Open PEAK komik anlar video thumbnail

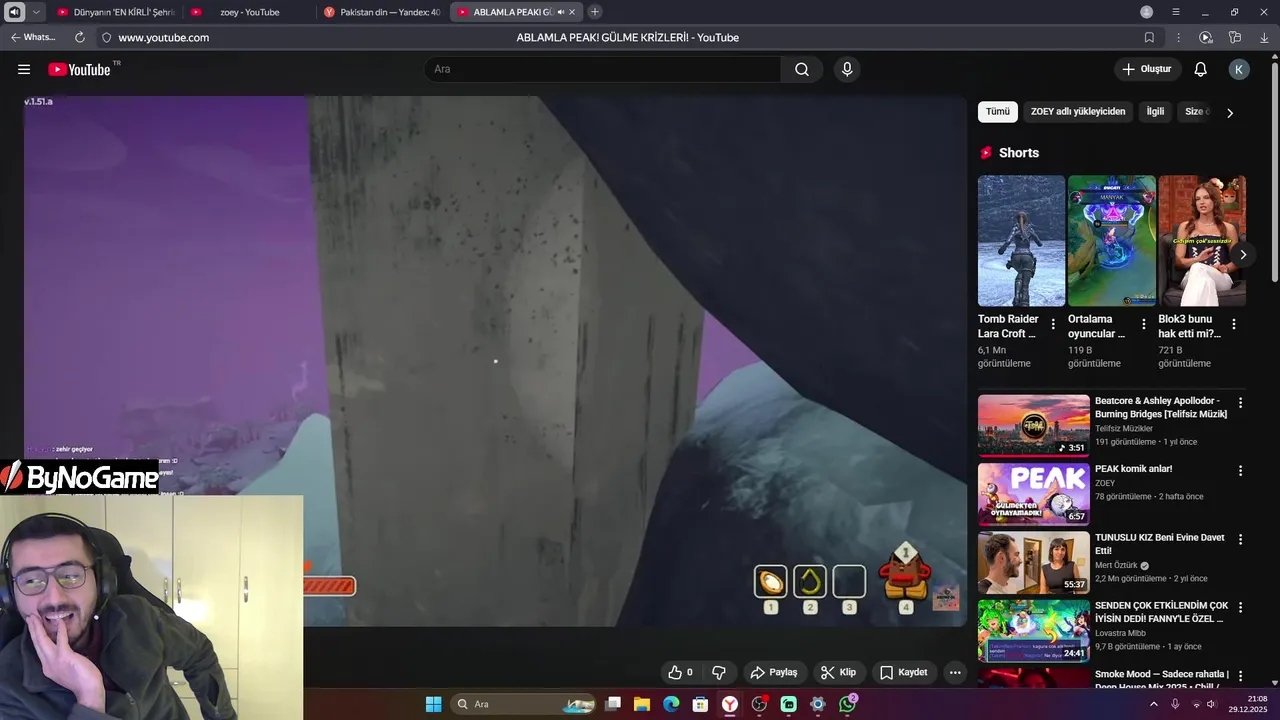pyautogui.click(x=1034, y=494)
